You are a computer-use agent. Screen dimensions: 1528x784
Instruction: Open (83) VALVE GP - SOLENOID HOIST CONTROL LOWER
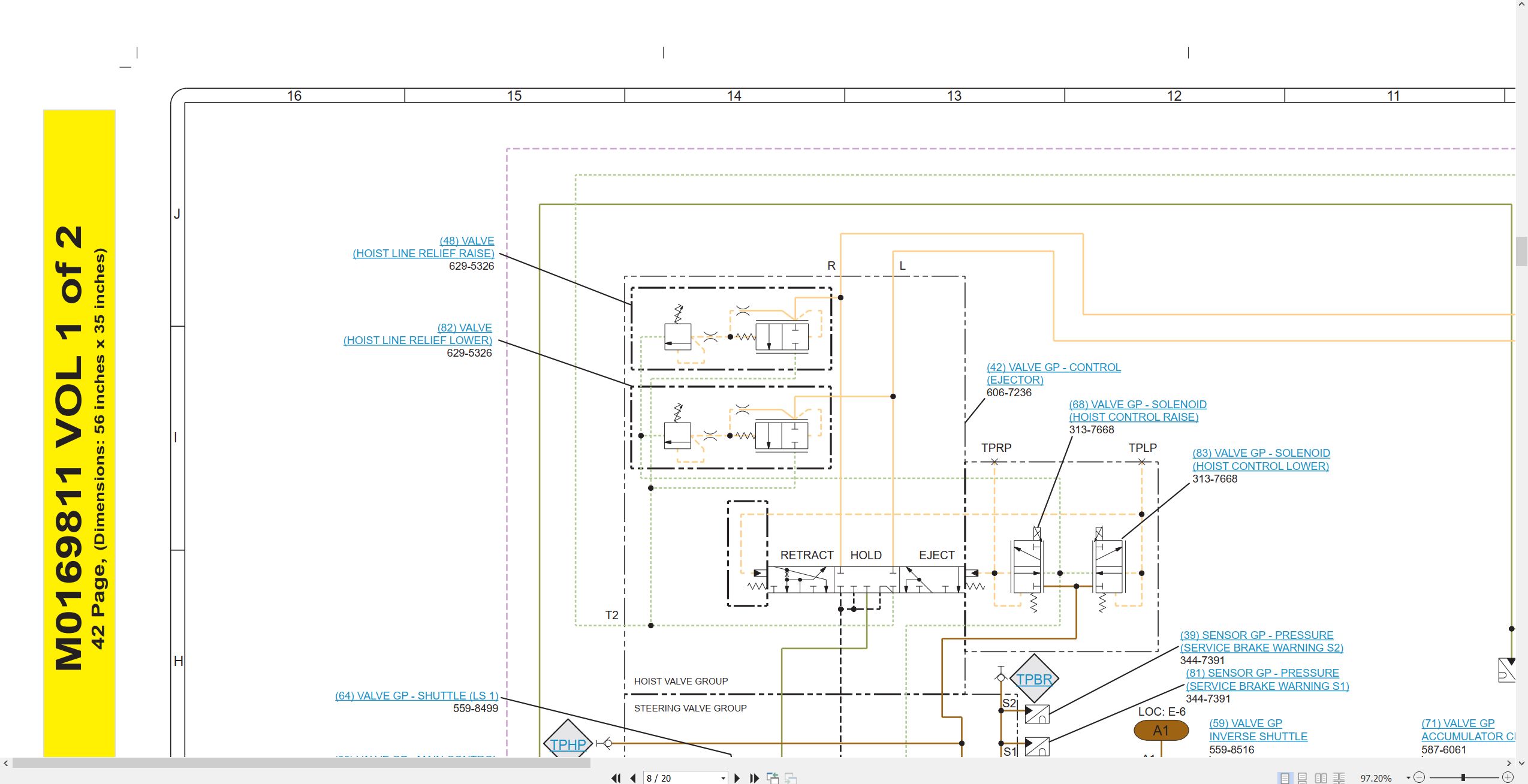coord(1261,460)
